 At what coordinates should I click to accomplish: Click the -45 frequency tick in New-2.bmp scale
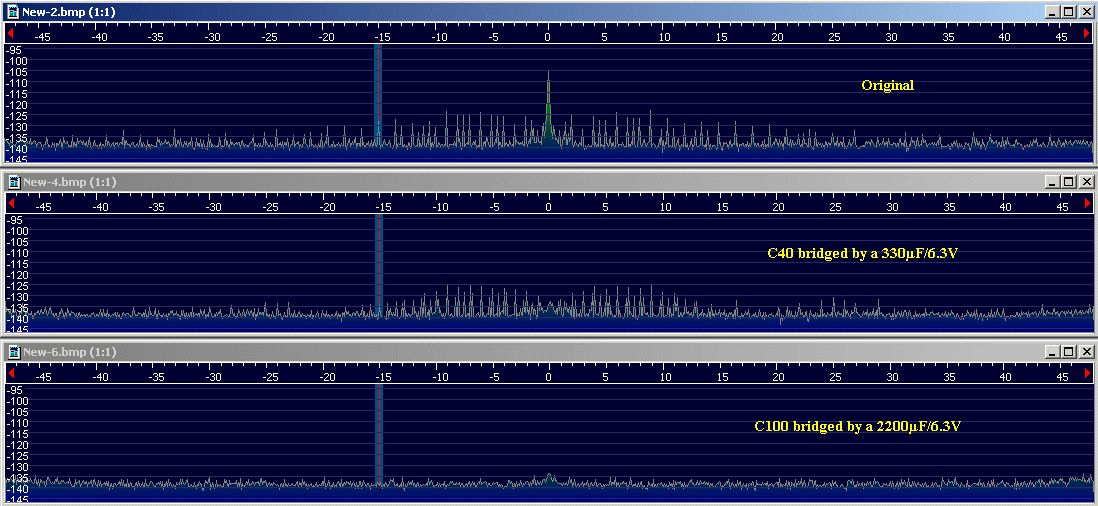[x=43, y=37]
